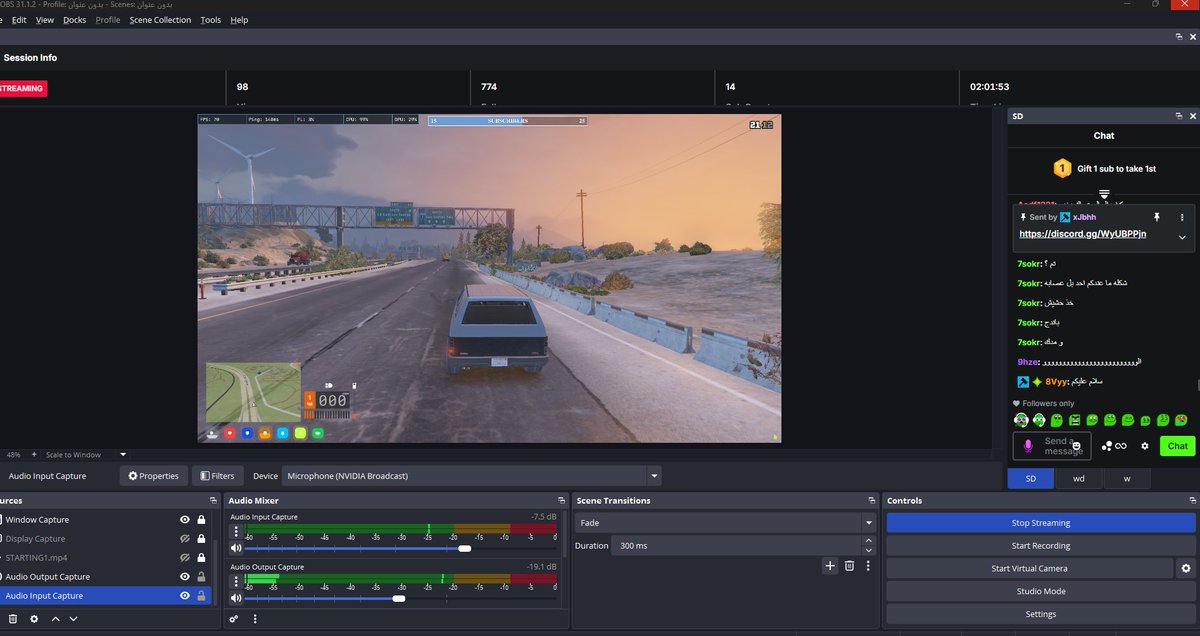Unlock Display Capture source lock

201,539
